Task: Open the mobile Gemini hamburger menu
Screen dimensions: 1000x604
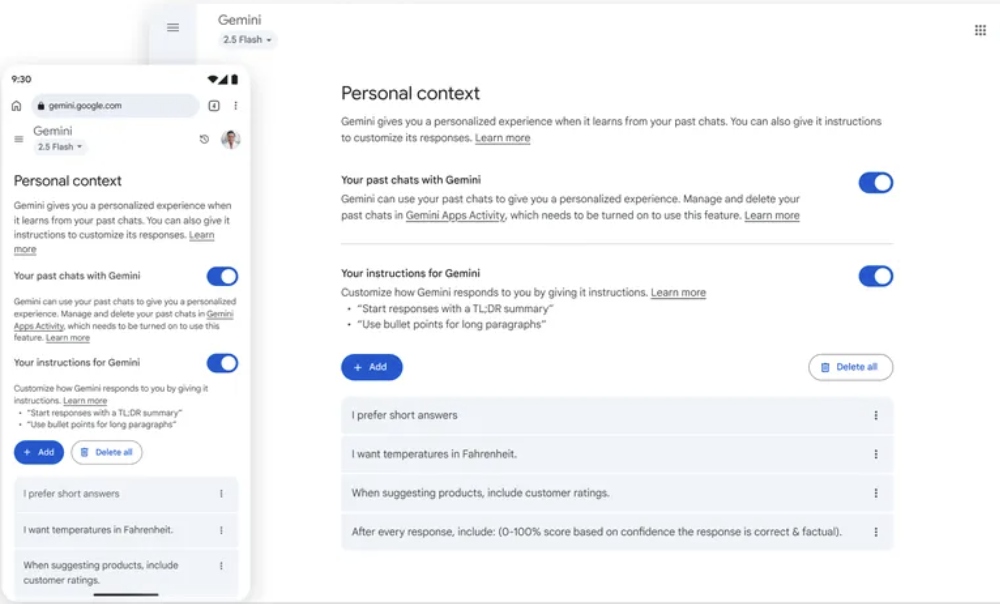Action: click(x=18, y=139)
